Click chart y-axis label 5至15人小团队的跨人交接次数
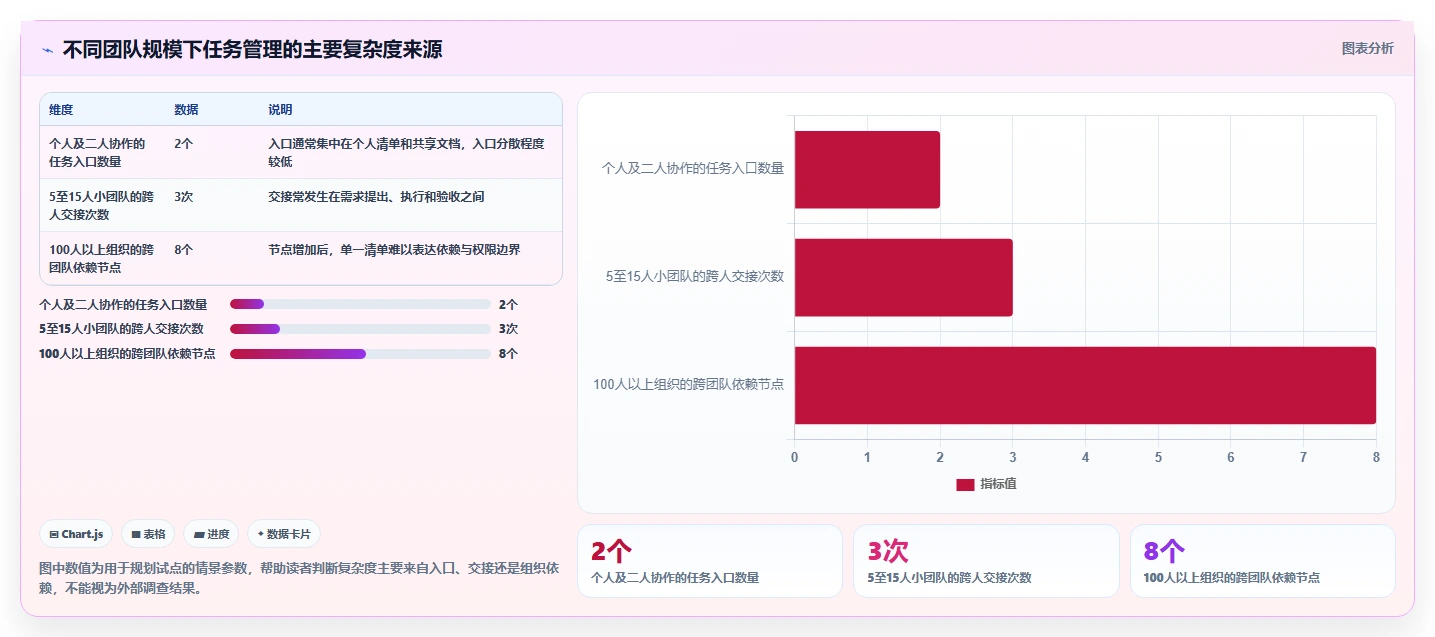Viewport: 1435px width, 637px height. click(695, 277)
